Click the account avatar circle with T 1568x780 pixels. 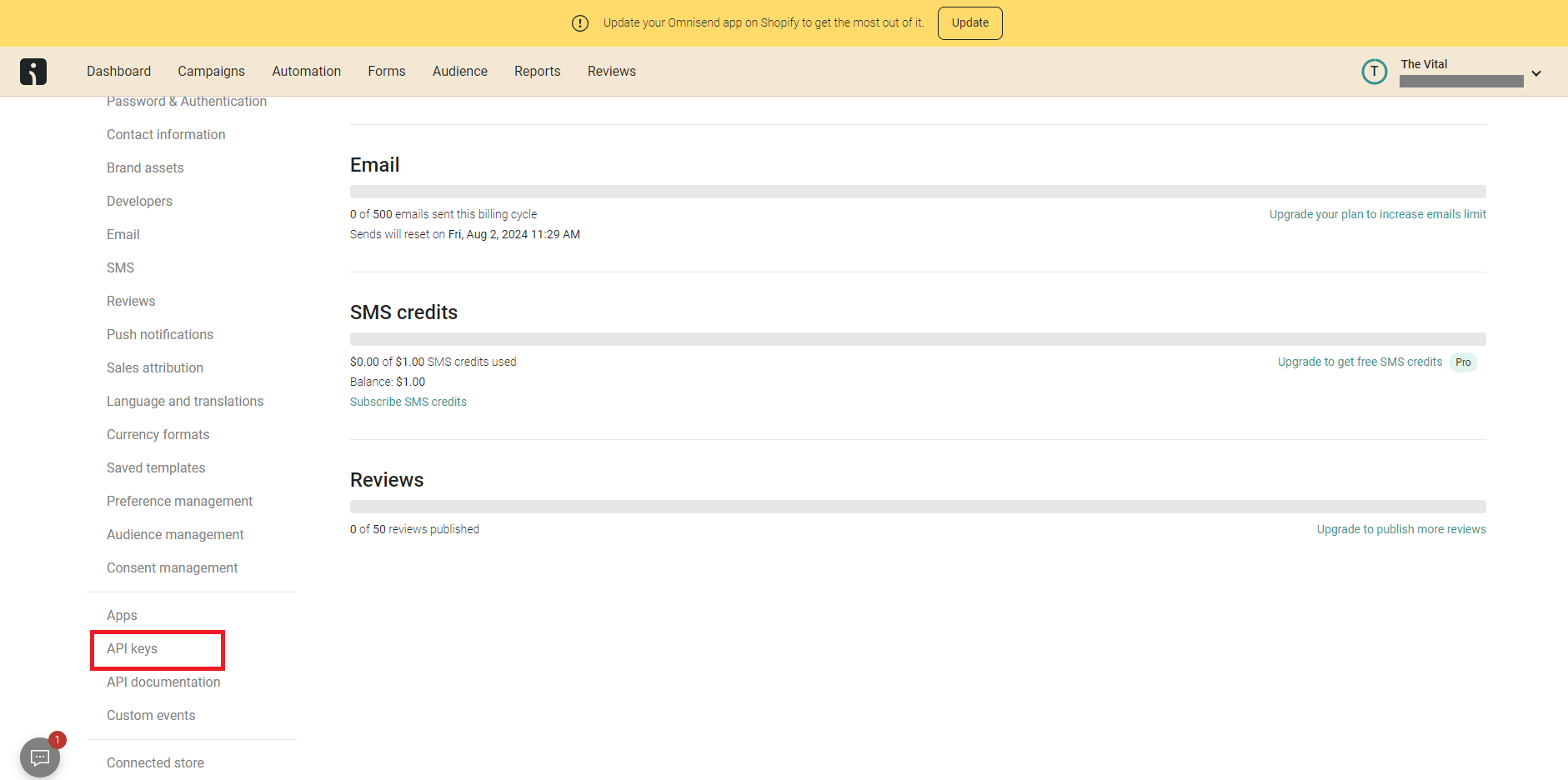pos(1374,72)
